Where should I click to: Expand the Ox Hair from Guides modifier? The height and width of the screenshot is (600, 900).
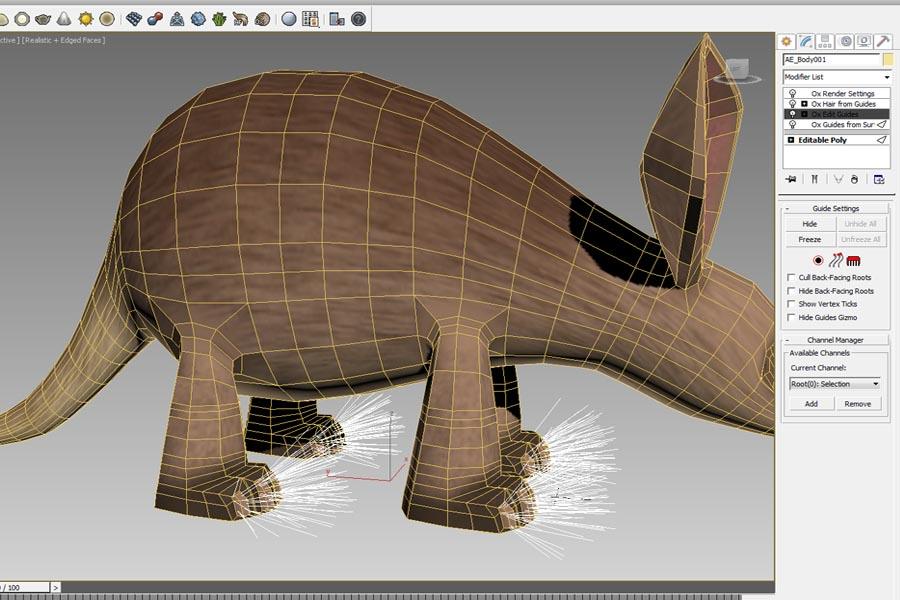point(804,104)
